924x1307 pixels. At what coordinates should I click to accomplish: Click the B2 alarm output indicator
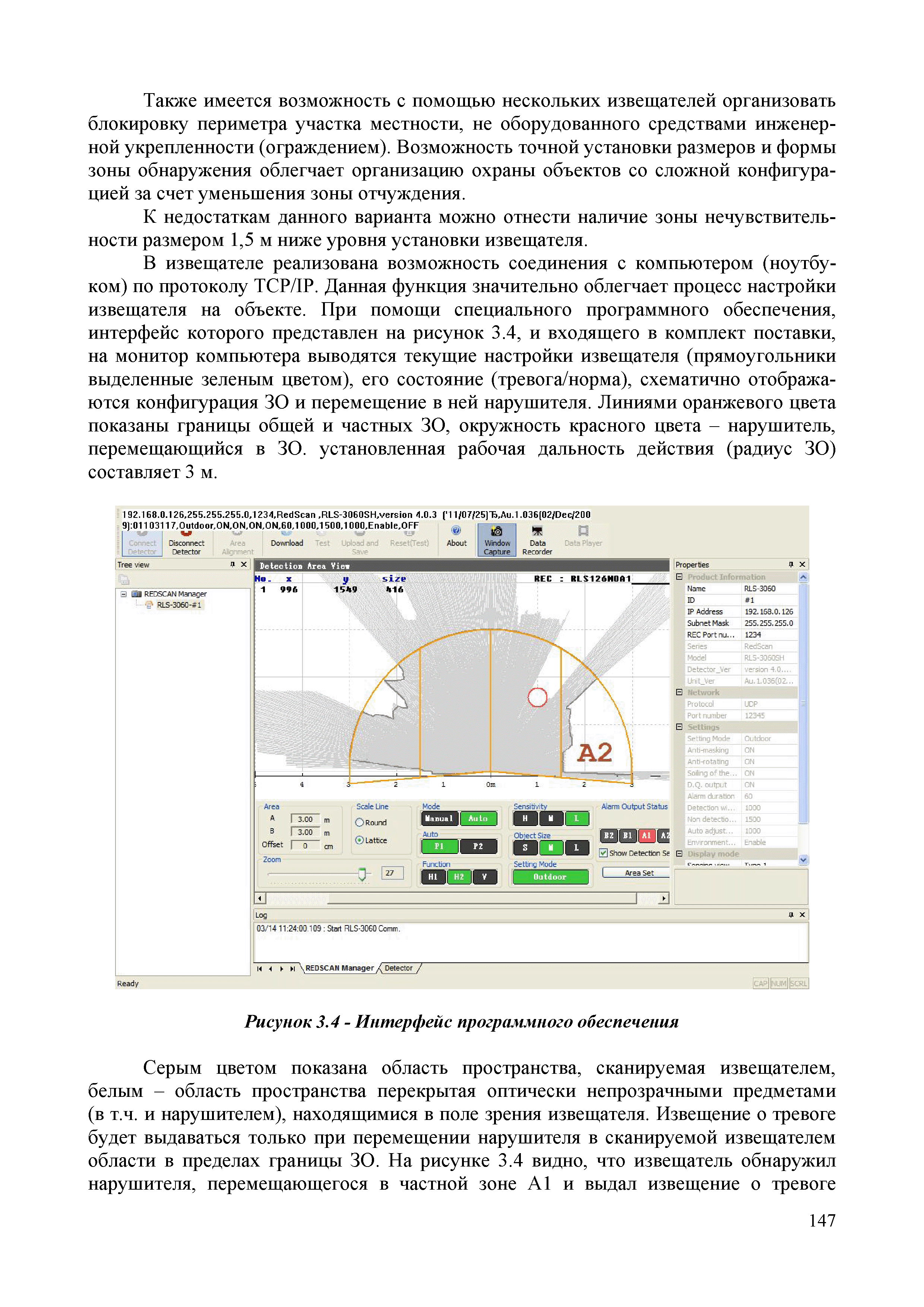(x=609, y=836)
